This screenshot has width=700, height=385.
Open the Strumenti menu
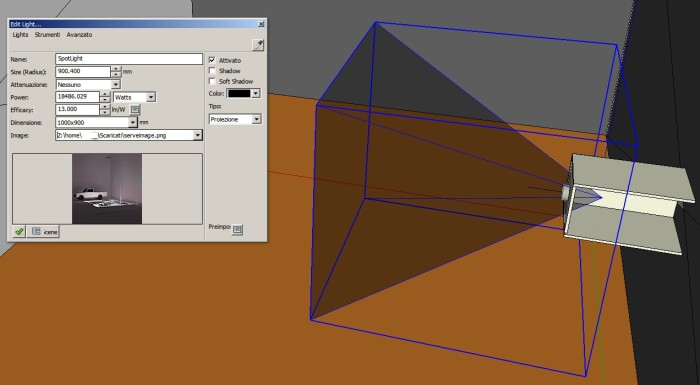[47, 34]
